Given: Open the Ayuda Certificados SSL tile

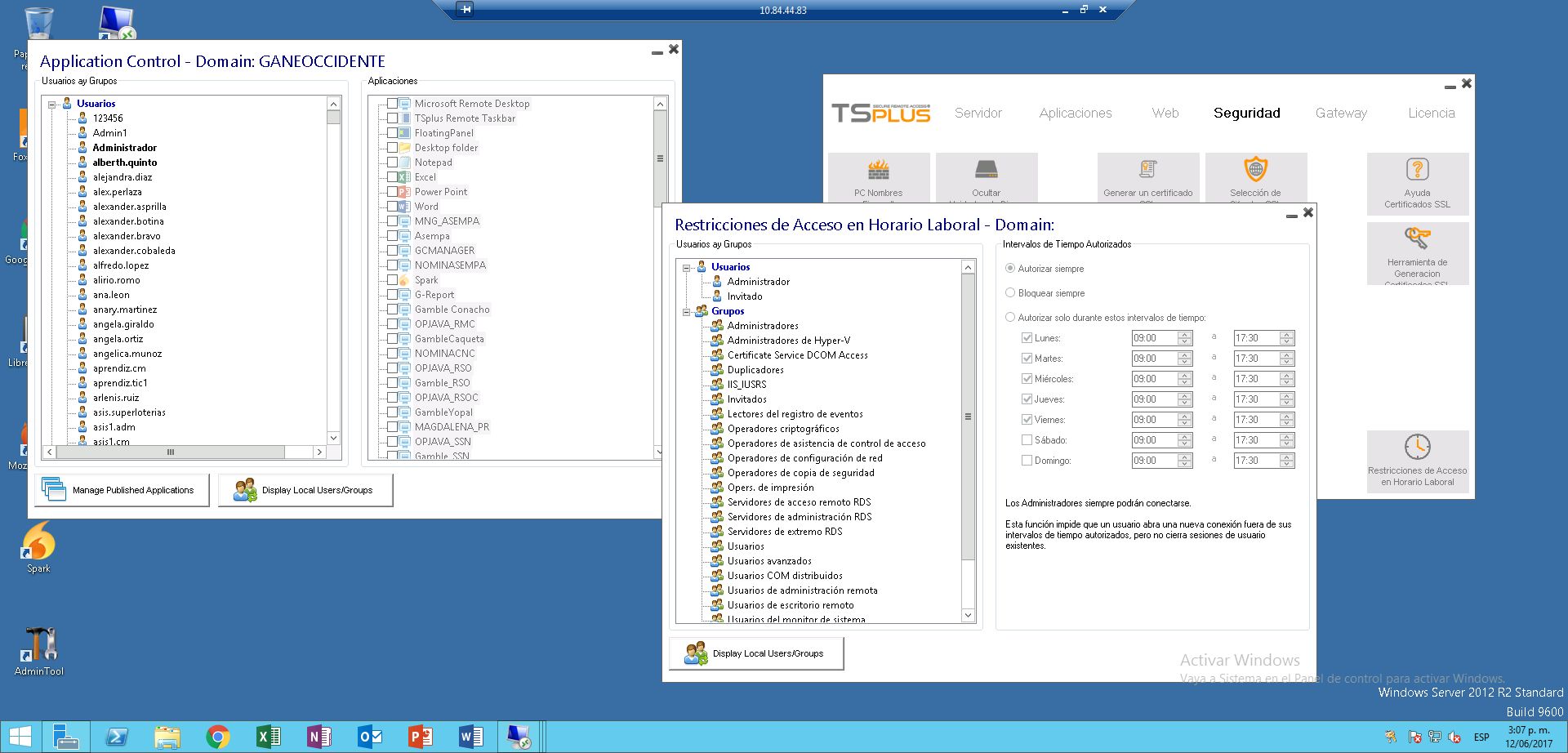Looking at the screenshot, I should (x=1417, y=184).
